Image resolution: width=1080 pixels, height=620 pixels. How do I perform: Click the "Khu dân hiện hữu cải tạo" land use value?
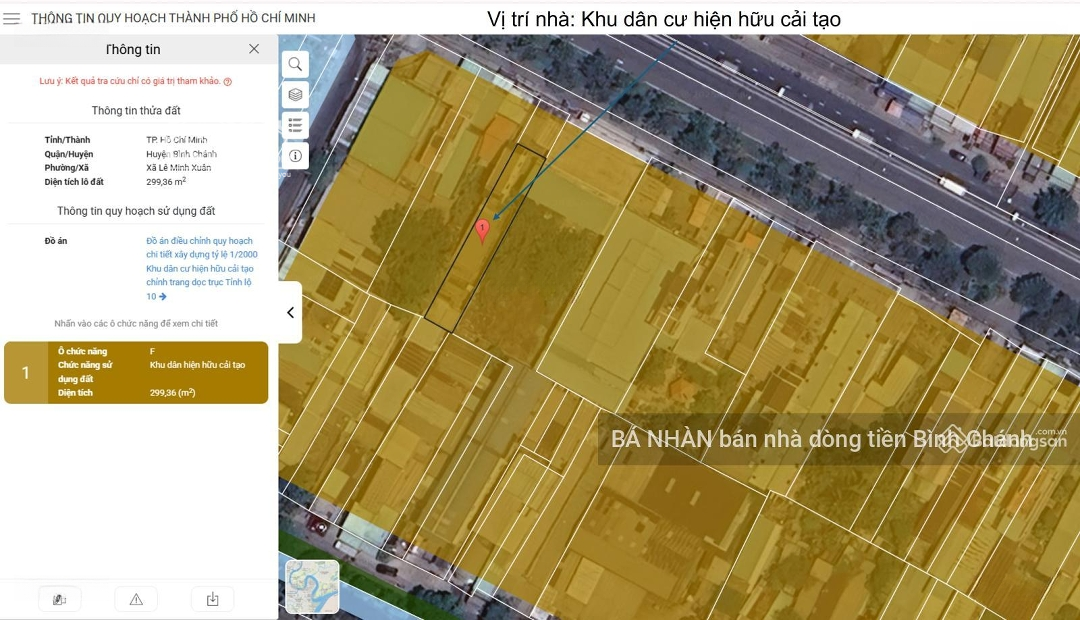[197, 365]
